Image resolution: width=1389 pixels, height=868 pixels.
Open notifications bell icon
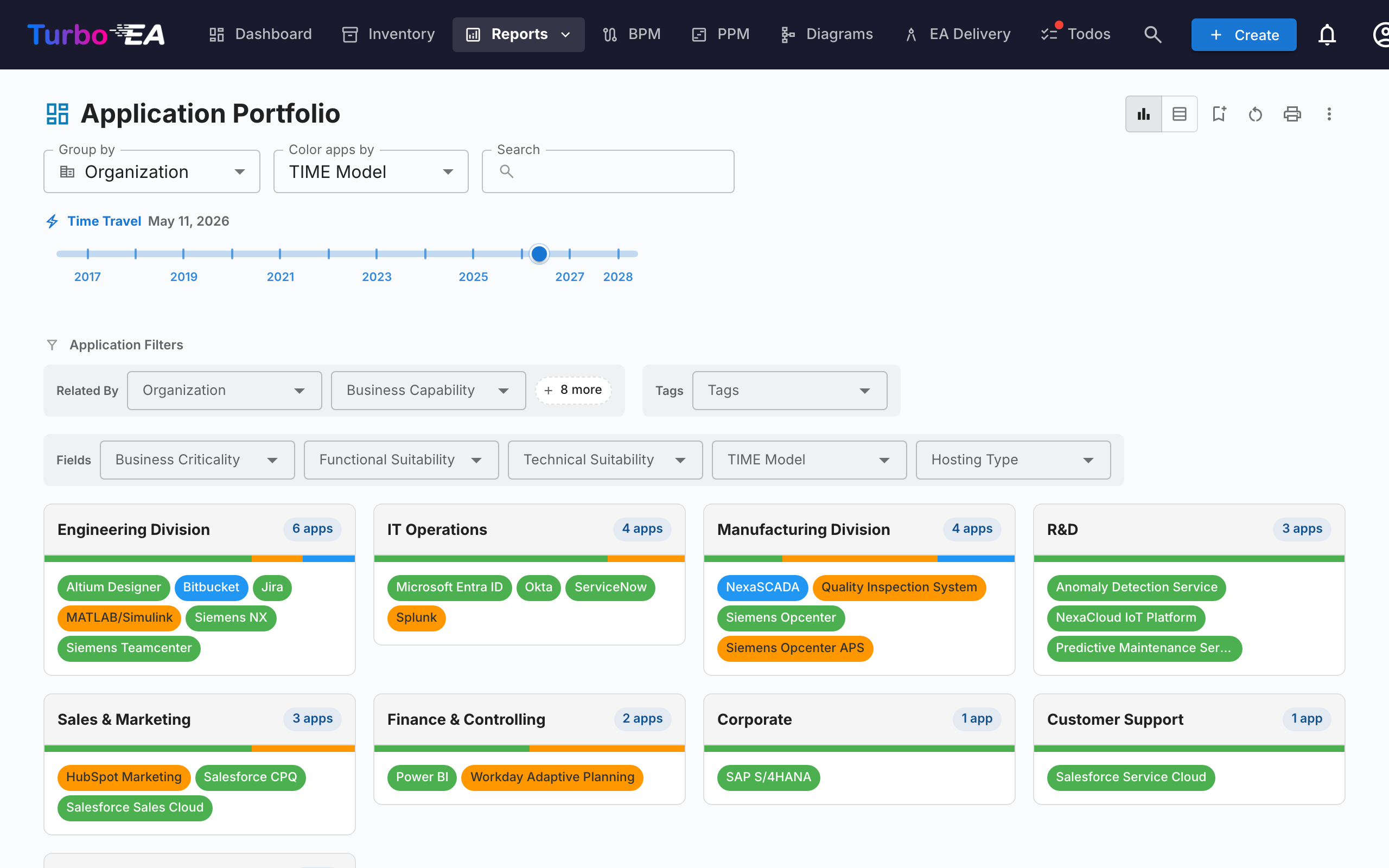pyautogui.click(x=1327, y=34)
